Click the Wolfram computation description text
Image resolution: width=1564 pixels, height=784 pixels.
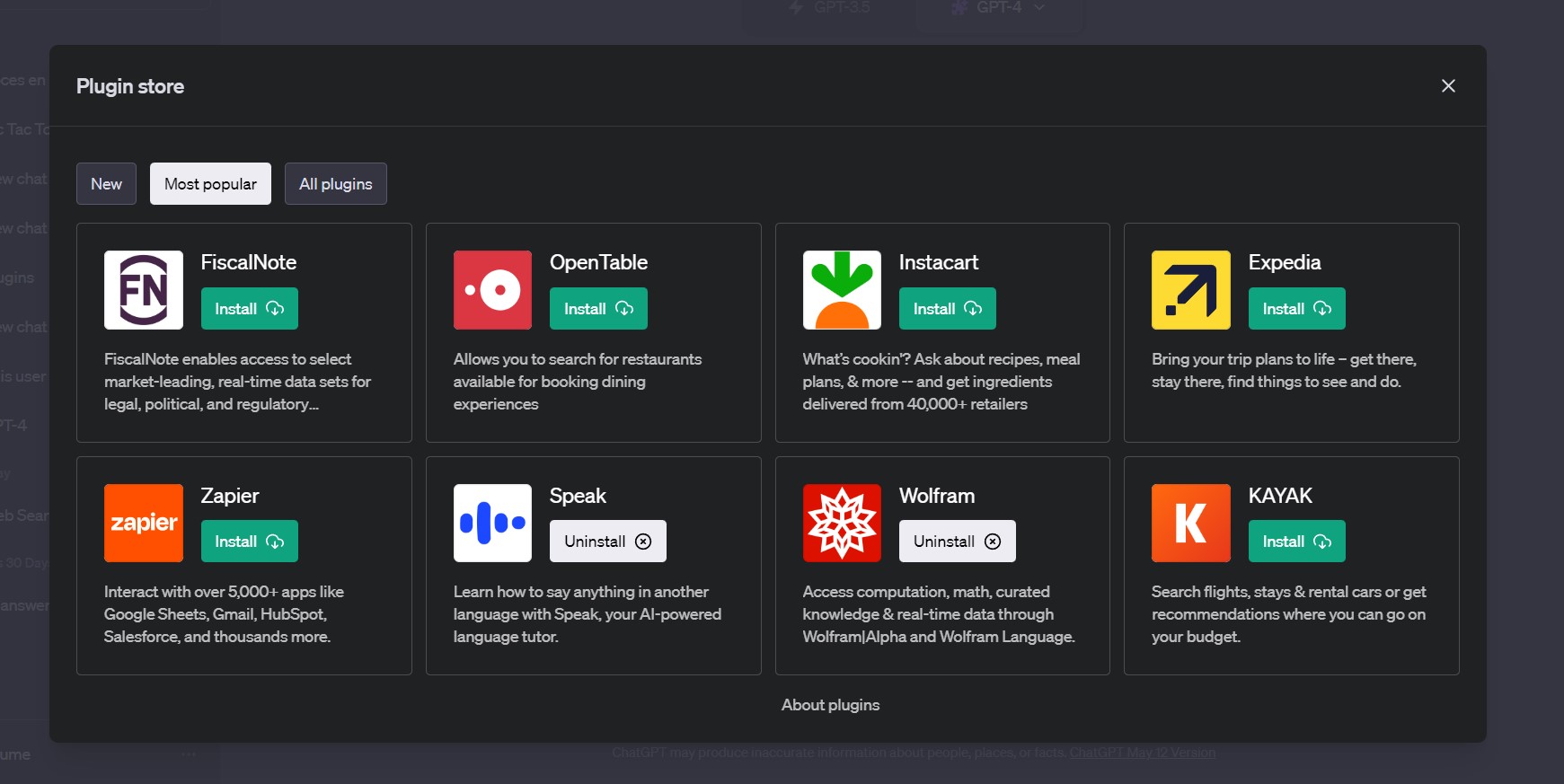tap(939, 614)
